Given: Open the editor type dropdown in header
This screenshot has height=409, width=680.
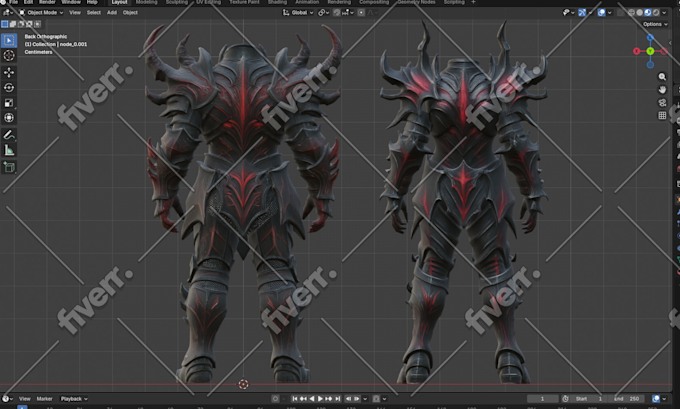Looking at the screenshot, I should [x=8, y=13].
